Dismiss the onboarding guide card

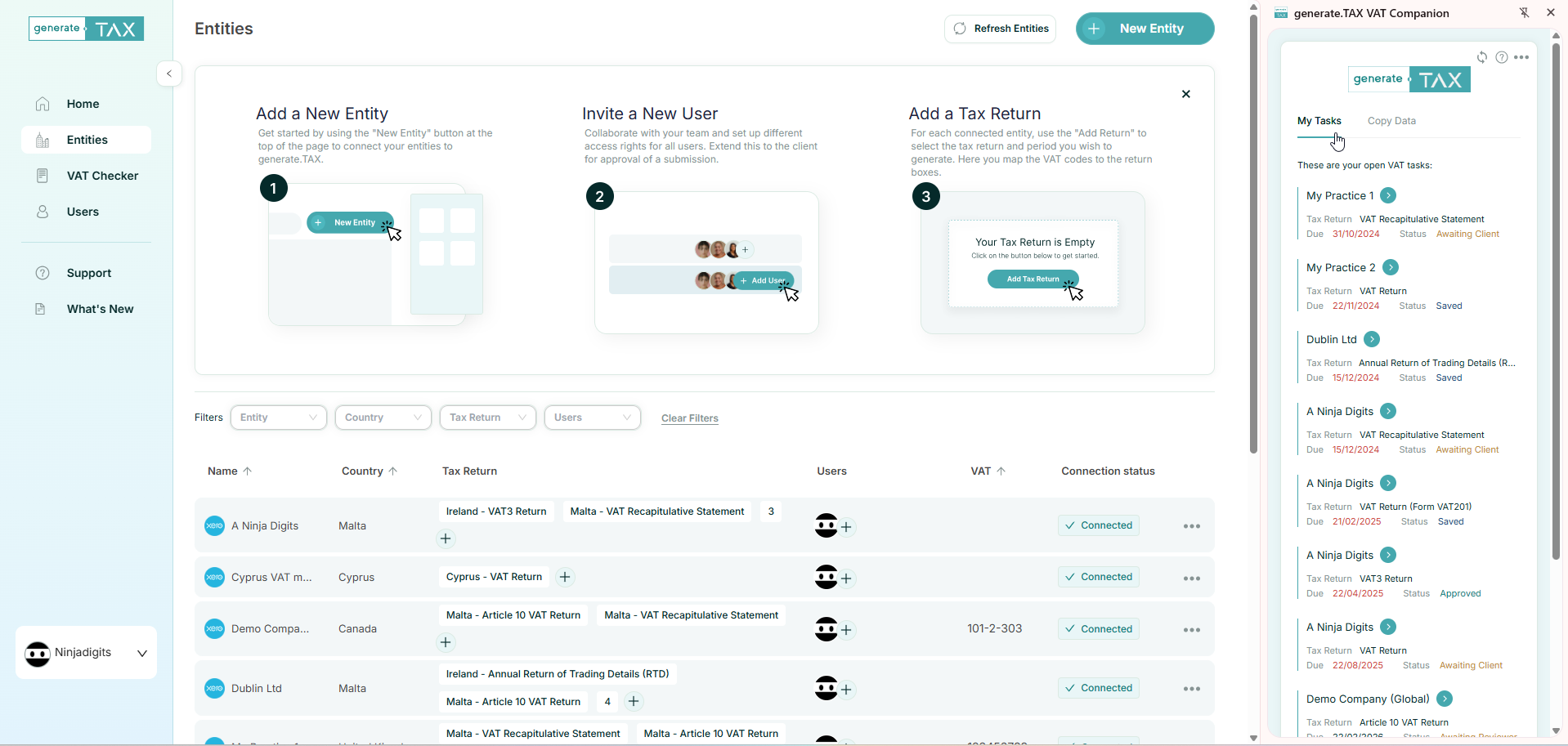point(1185,94)
